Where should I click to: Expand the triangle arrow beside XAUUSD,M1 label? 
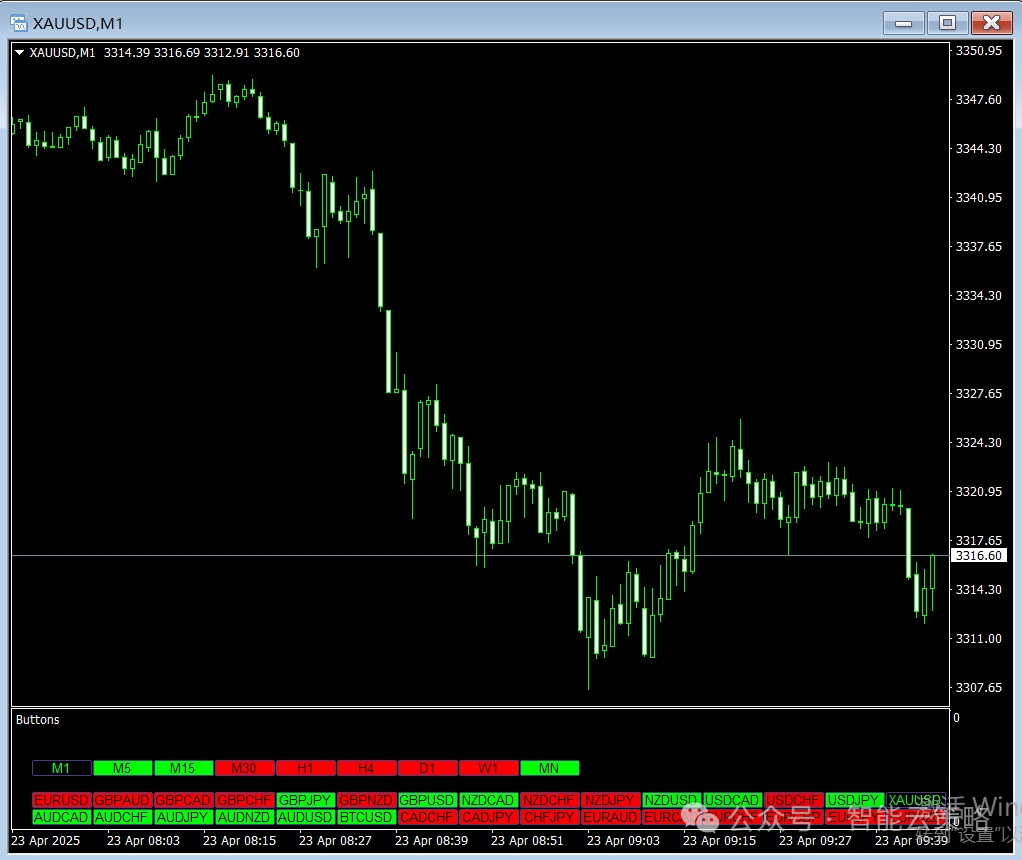(20, 53)
